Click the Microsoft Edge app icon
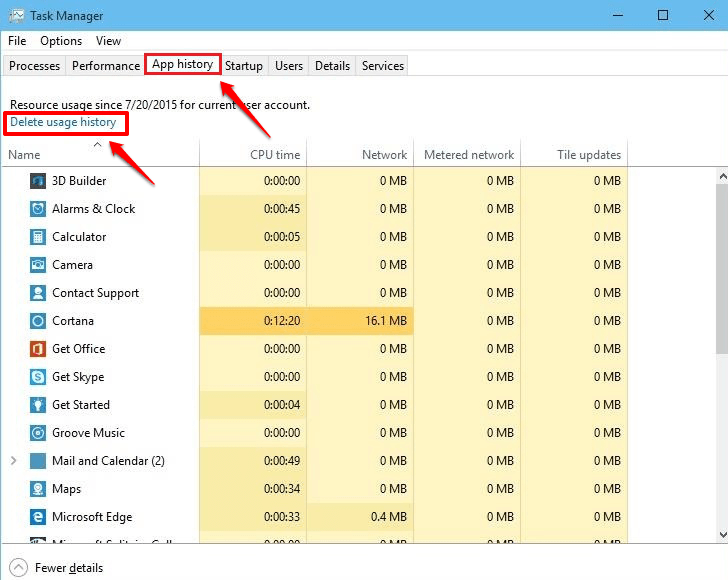 38,517
